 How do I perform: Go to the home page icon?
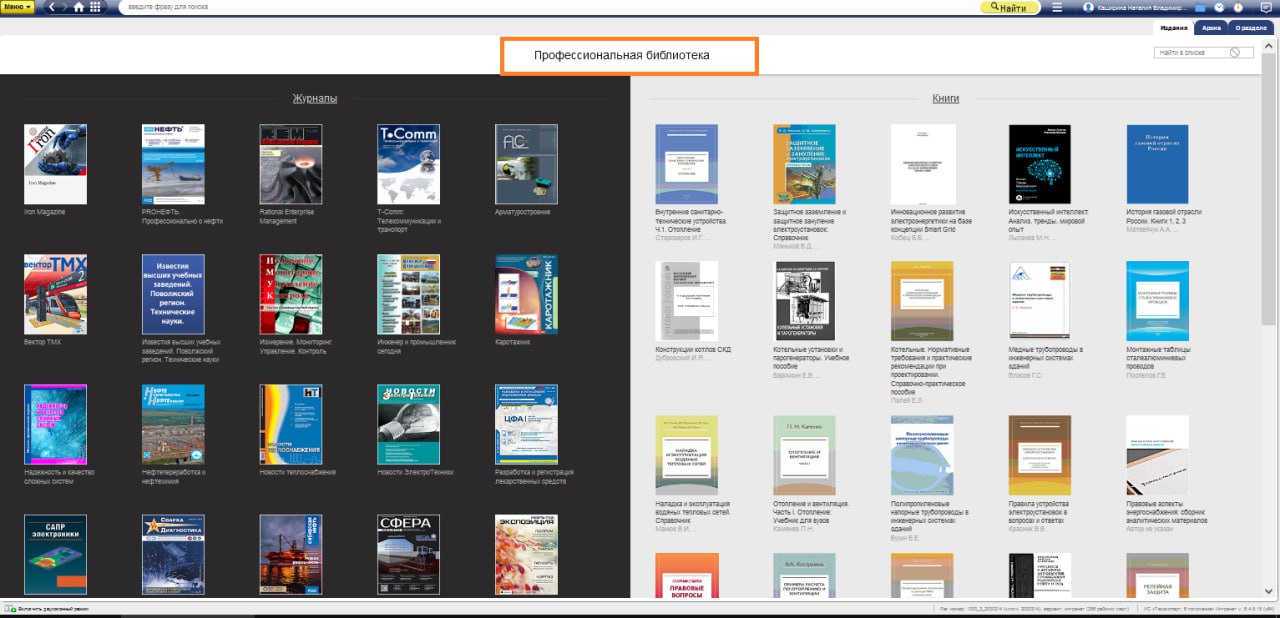click(x=79, y=7)
